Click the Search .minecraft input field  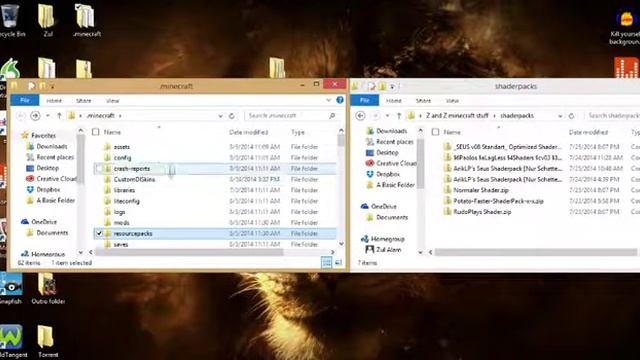point(287,116)
